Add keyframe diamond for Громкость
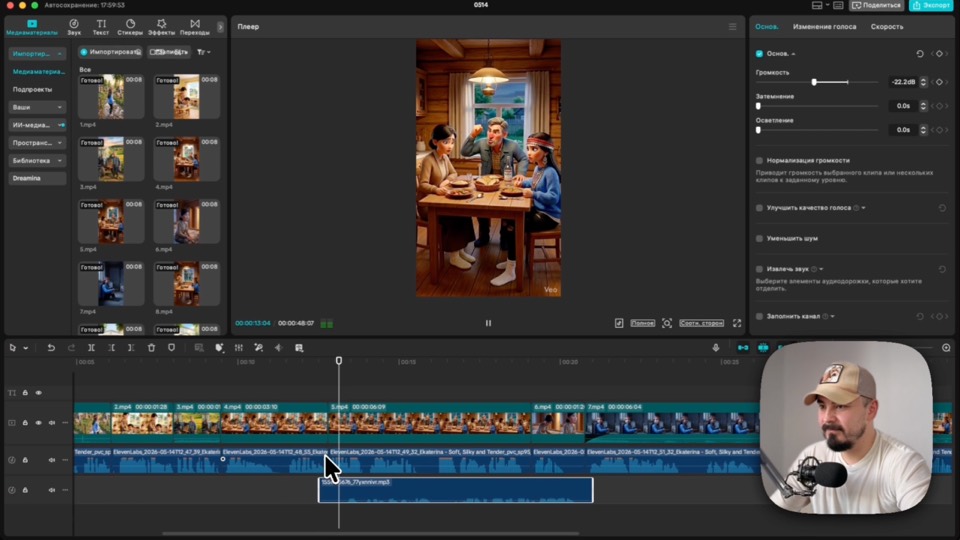The height and width of the screenshot is (540, 960). pos(939,82)
